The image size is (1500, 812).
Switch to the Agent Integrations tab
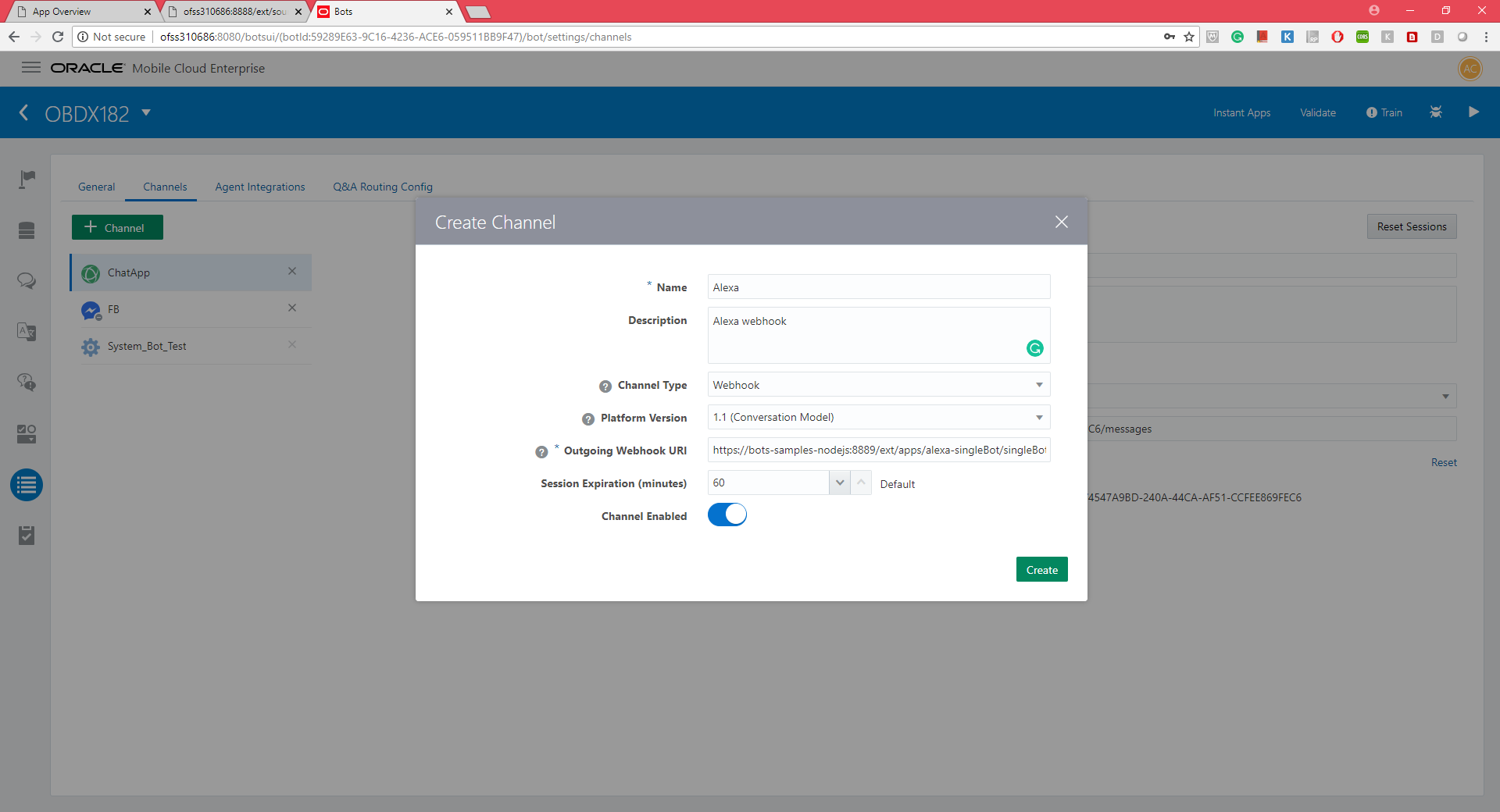pos(260,187)
